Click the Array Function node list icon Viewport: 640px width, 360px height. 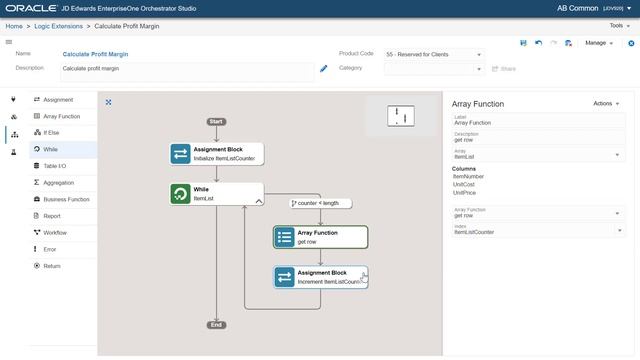[284, 237]
